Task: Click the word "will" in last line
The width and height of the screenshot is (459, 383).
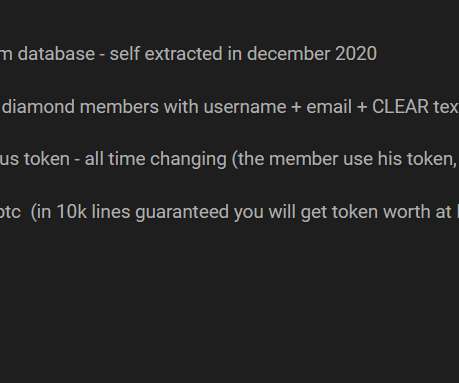Action: (x=283, y=212)
